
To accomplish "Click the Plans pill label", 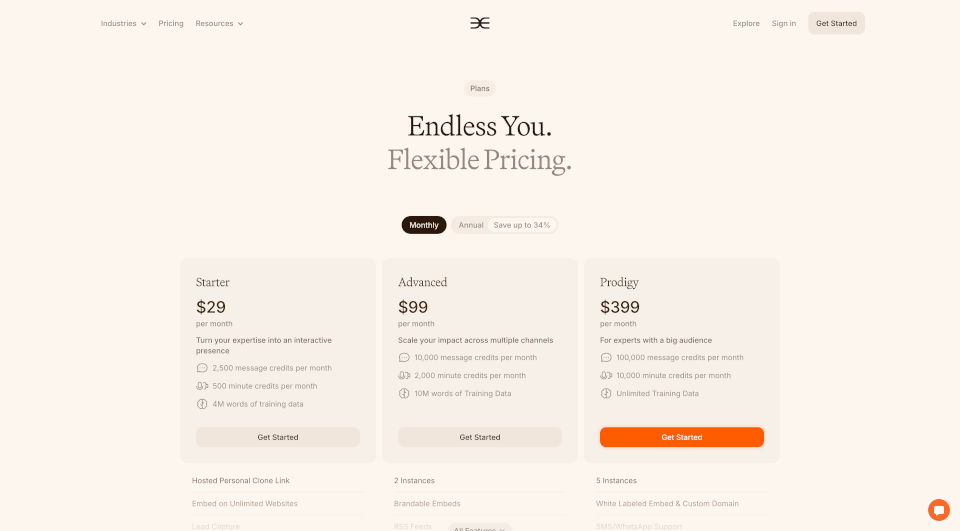I will [479, 89].
